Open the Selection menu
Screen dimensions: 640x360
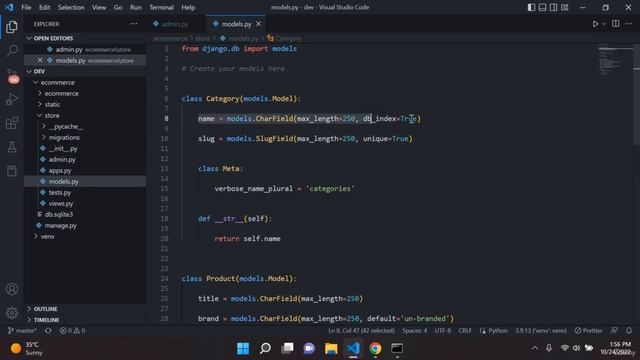point(71,7)
